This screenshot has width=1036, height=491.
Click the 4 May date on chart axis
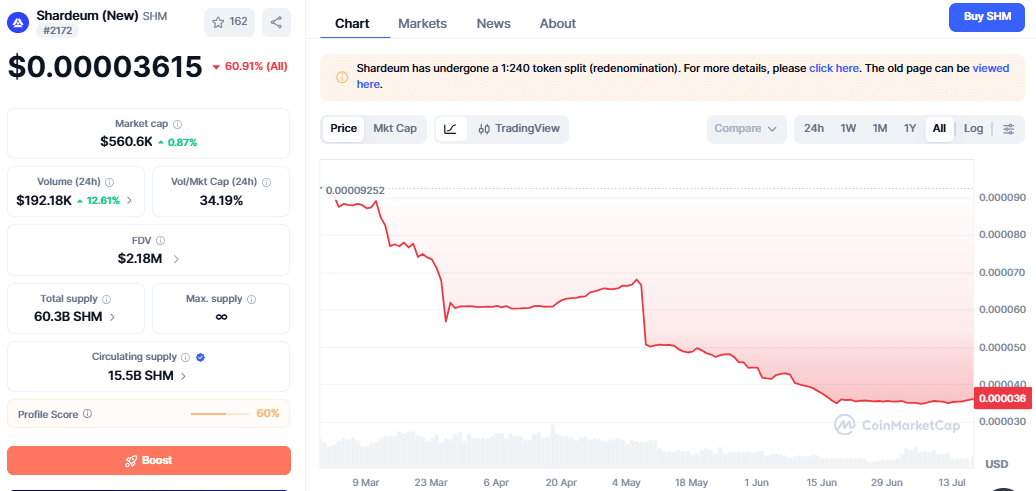coord(624,483)
